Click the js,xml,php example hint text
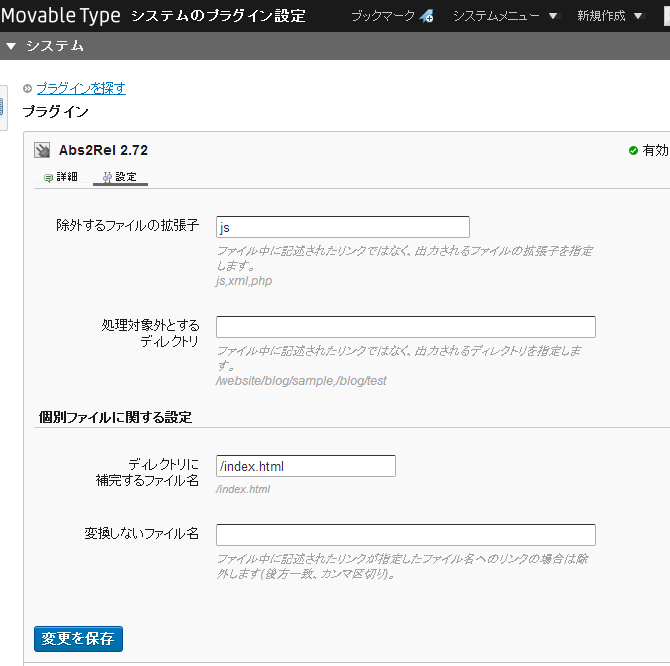The height and width of the screenshot is (666, 670). (244, 281)
